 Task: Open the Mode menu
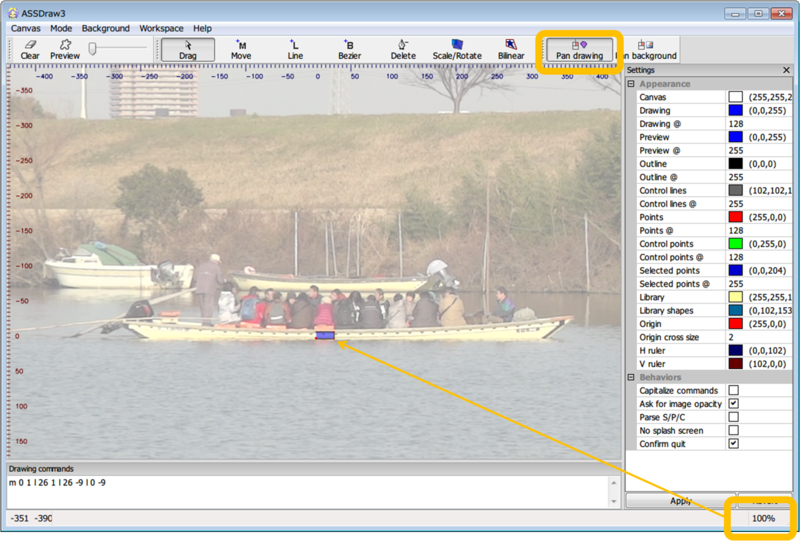pyautogui.click(x=61, y=29)
